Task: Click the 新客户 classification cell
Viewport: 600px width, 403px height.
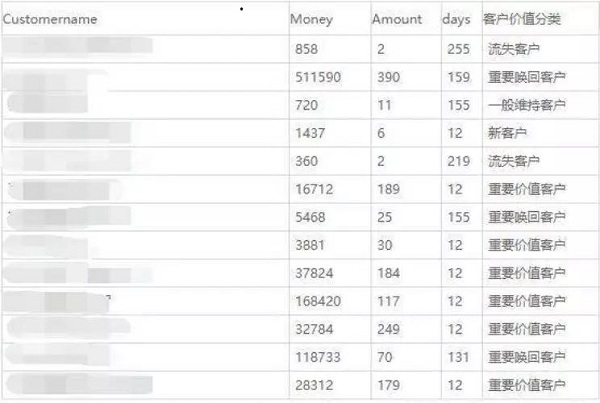Action: click(507, 133)
